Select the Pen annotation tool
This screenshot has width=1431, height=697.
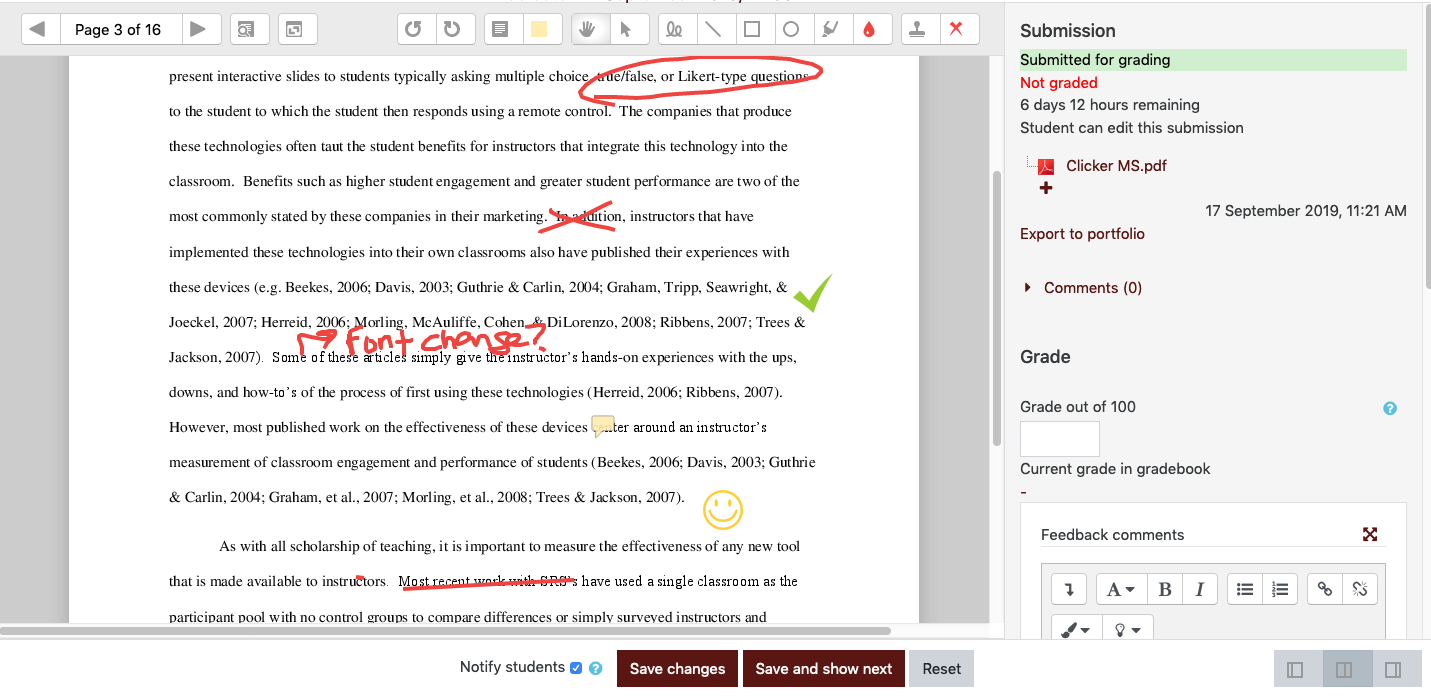coord(676,29)
